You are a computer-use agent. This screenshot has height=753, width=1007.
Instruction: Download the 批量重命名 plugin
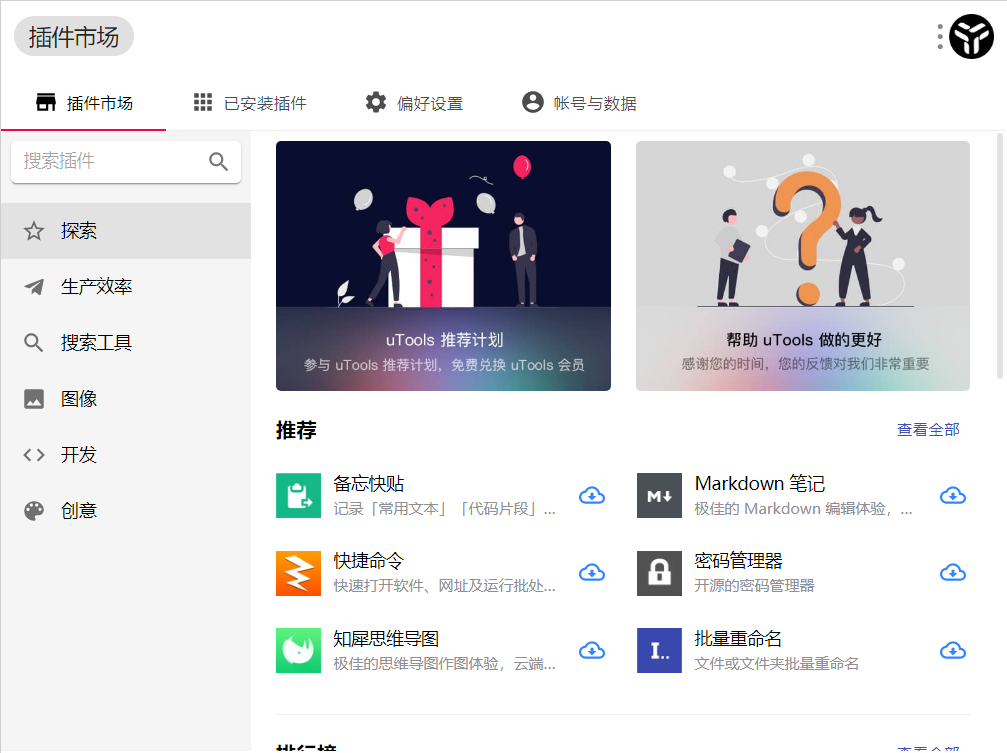click(x=953, y=650)
